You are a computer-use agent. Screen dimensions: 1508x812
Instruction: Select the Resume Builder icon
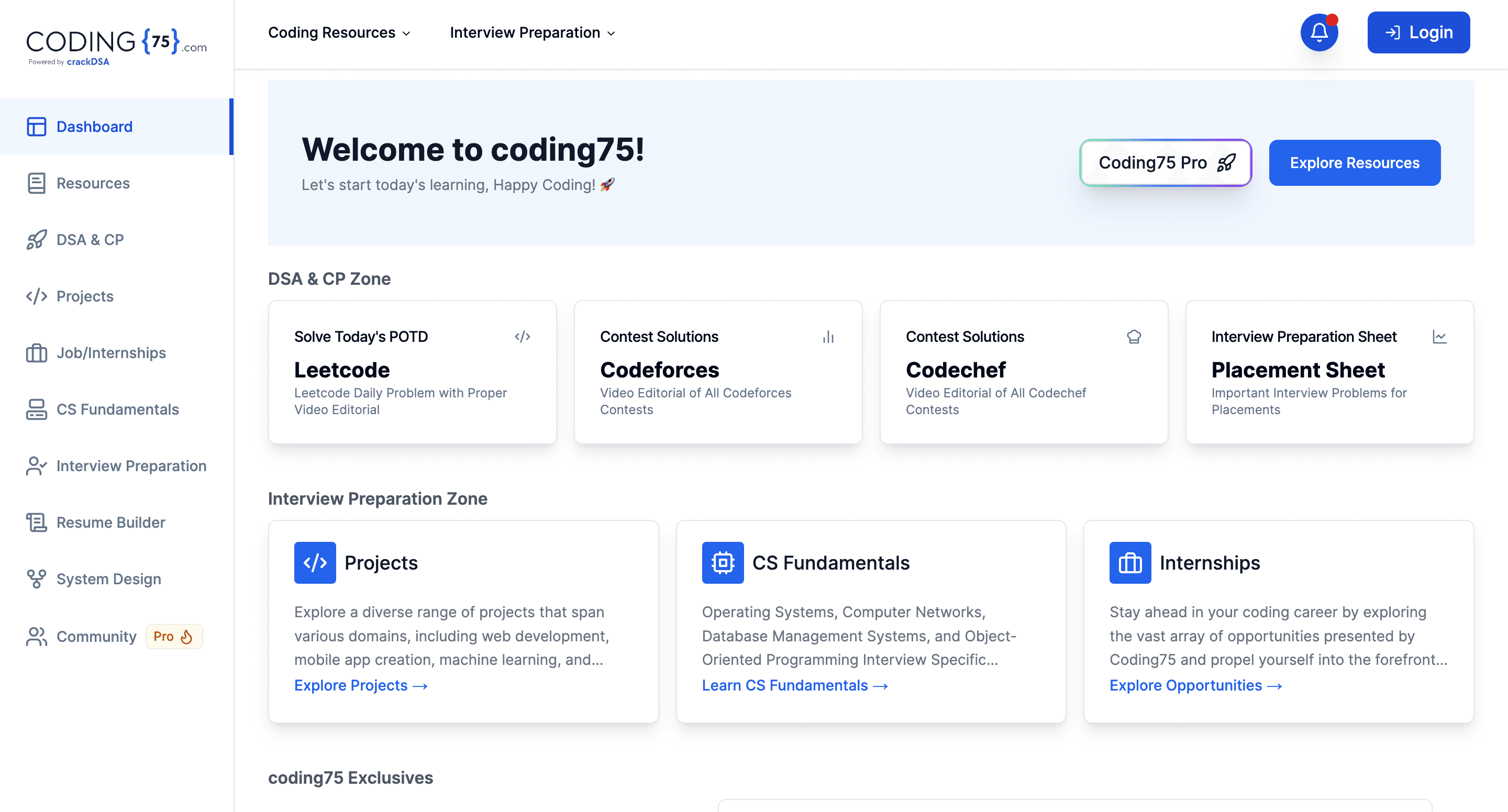coord(36,522)
